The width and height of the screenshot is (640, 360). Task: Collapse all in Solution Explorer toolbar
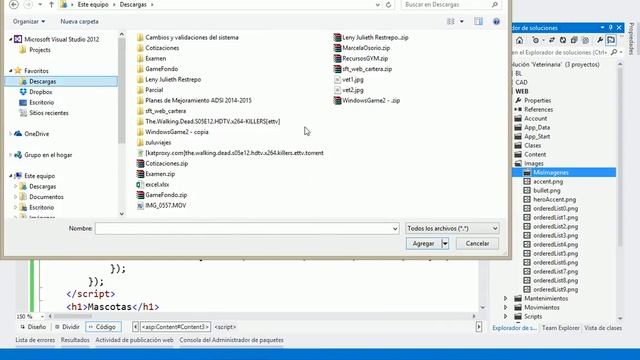pos(574,40)
